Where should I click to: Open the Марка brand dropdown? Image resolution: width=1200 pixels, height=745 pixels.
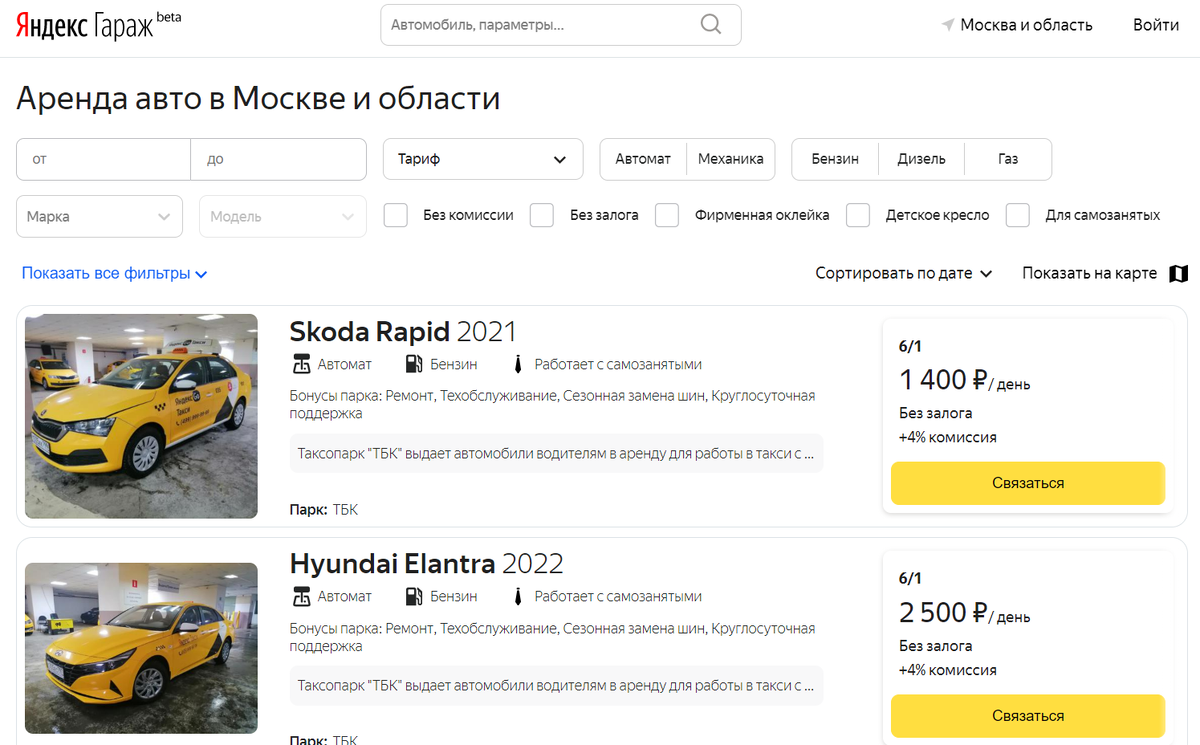99,216
